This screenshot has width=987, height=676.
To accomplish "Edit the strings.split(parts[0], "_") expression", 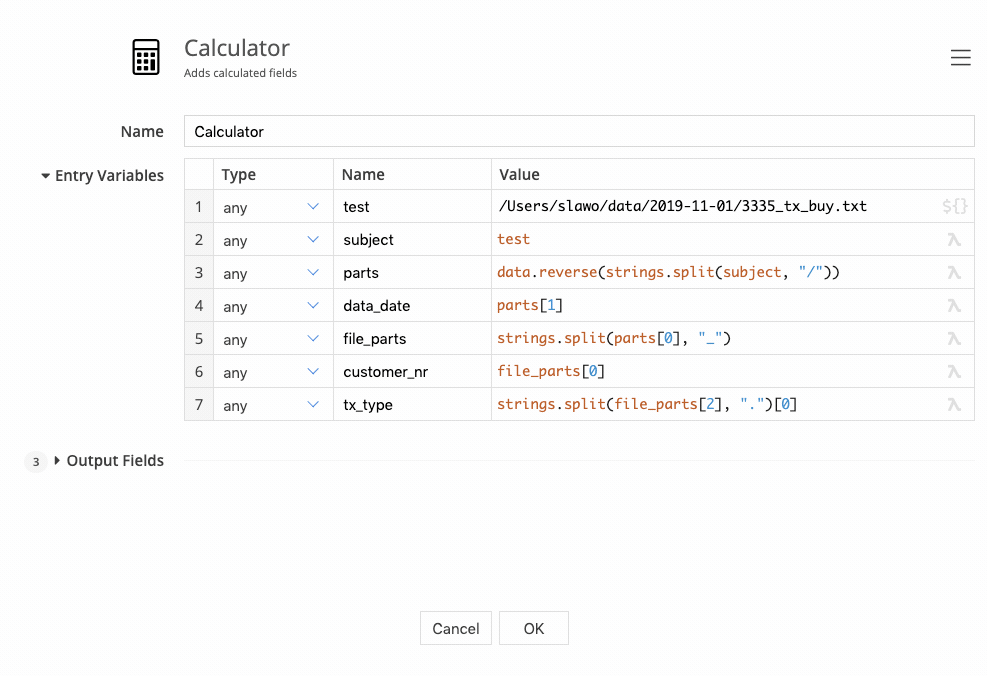I will coord(614,338).
